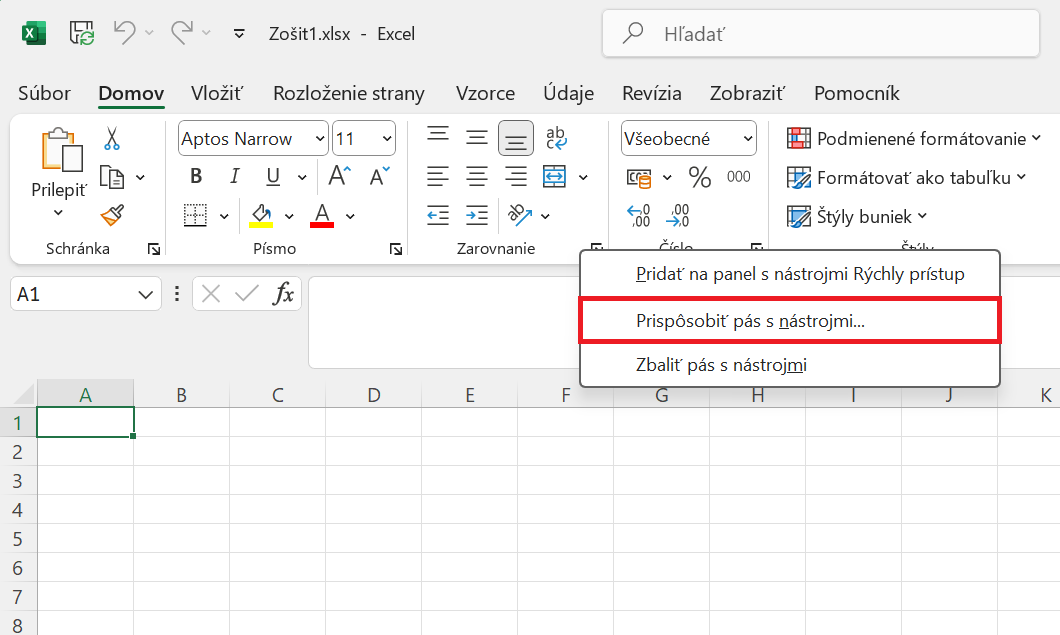The height and width of the screenshot is (635, 1060).
Task: Open the Súbor tab
Action: point(44,93)
